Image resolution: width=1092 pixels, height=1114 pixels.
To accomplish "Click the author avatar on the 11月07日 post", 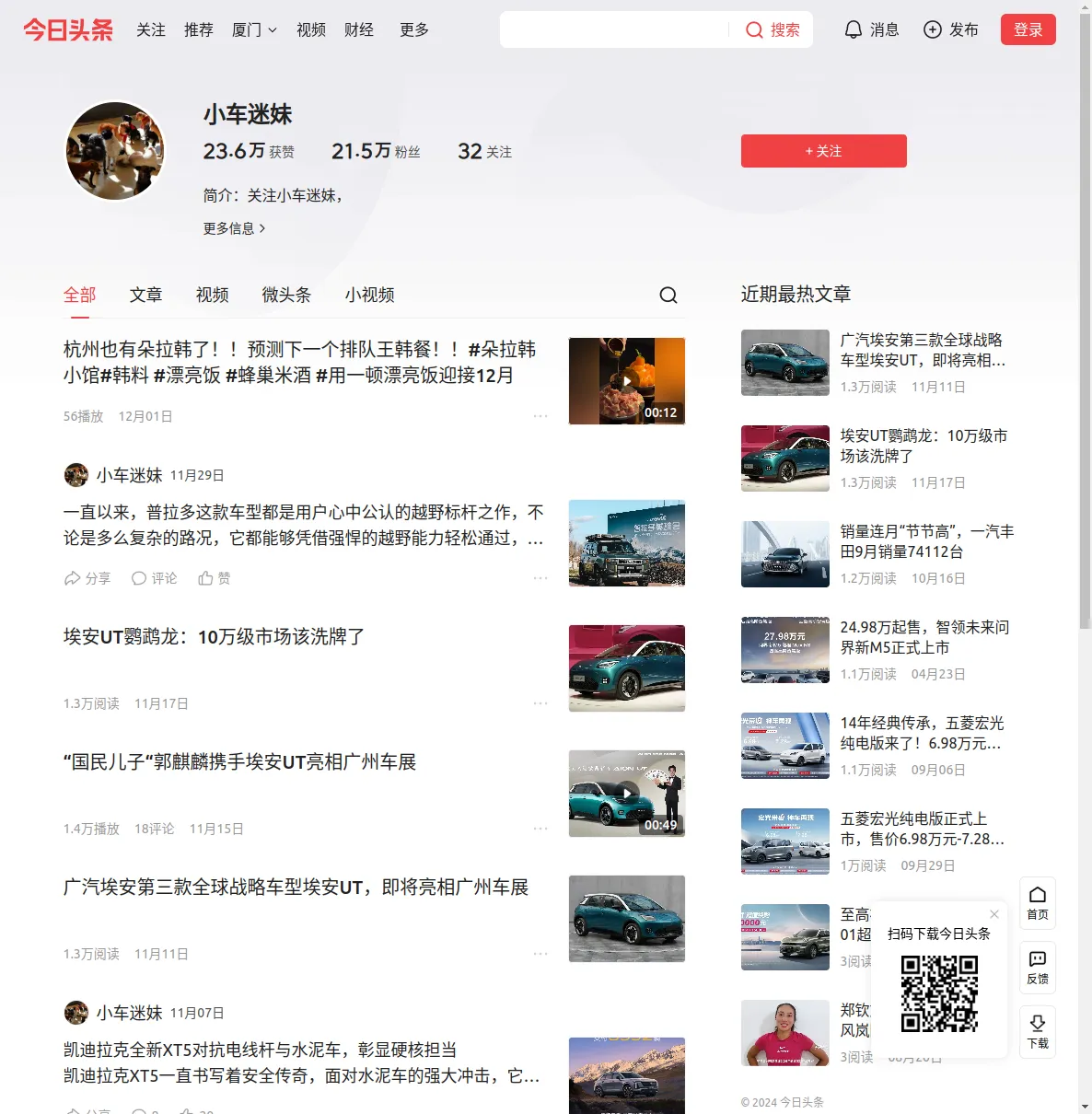I will click(76, 1013).
